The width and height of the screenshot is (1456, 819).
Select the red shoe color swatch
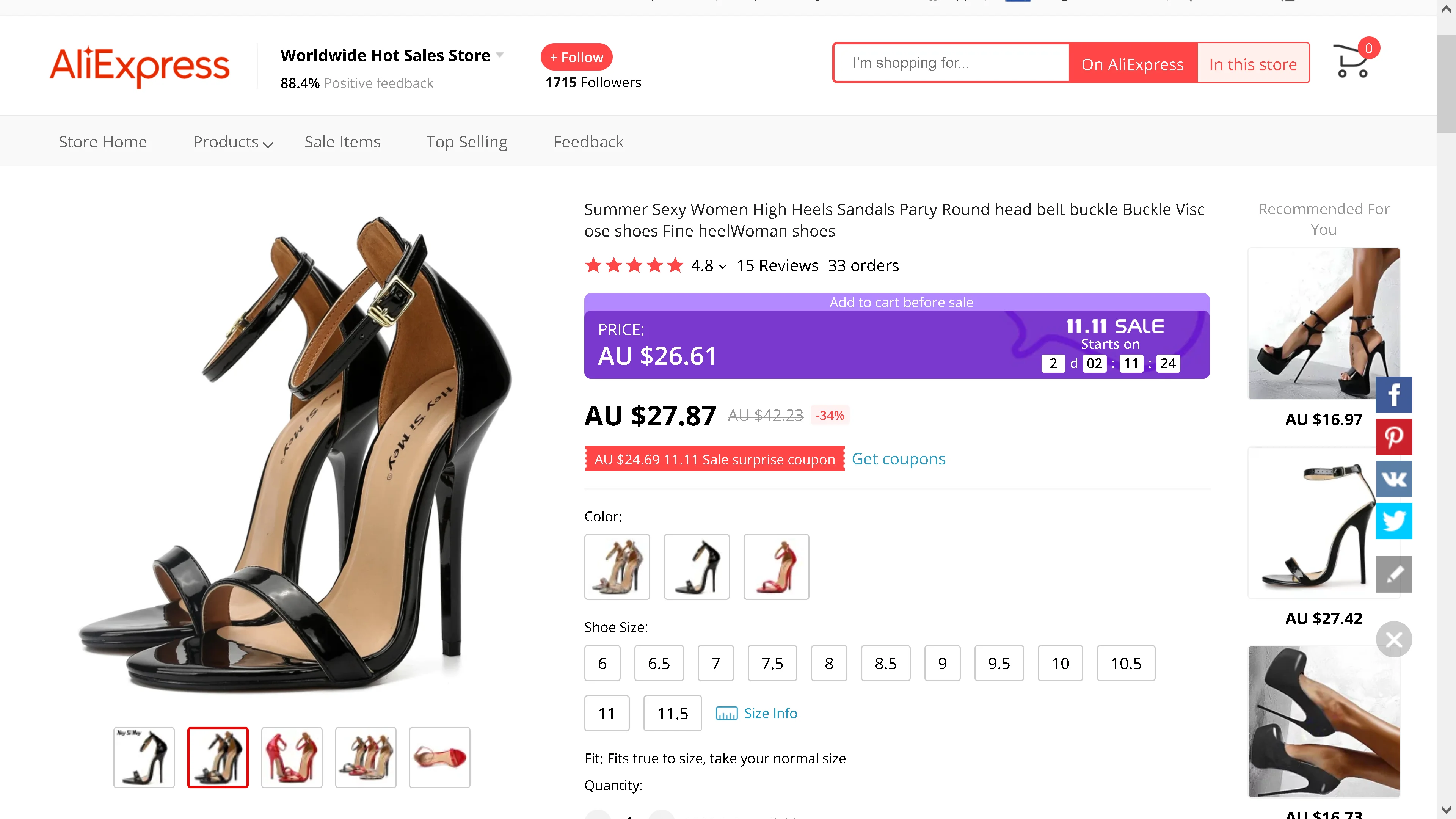[x=775, y=566]
